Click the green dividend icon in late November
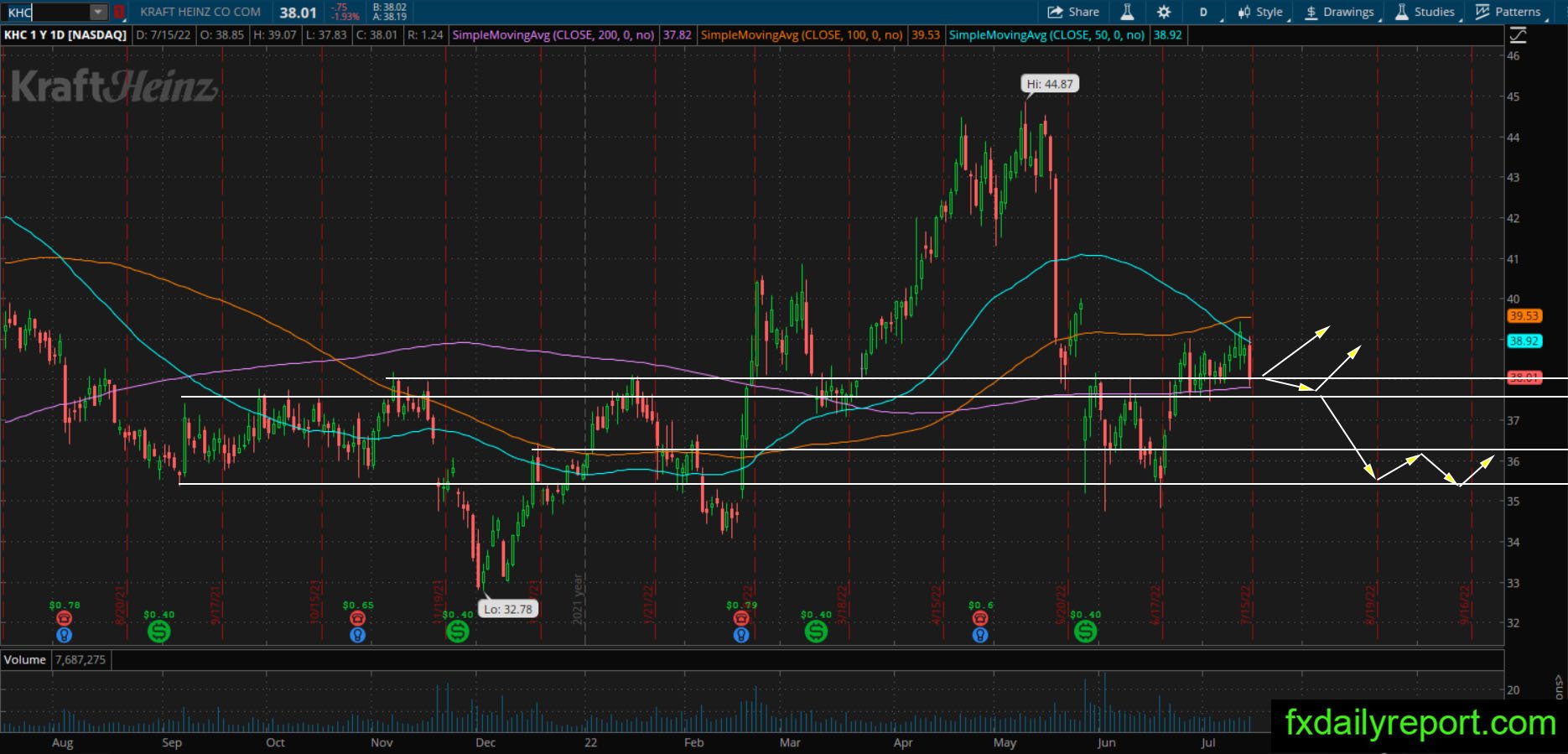Image resolution: width=1568 pixels, height=754 pixels. [x=457, y=632]
